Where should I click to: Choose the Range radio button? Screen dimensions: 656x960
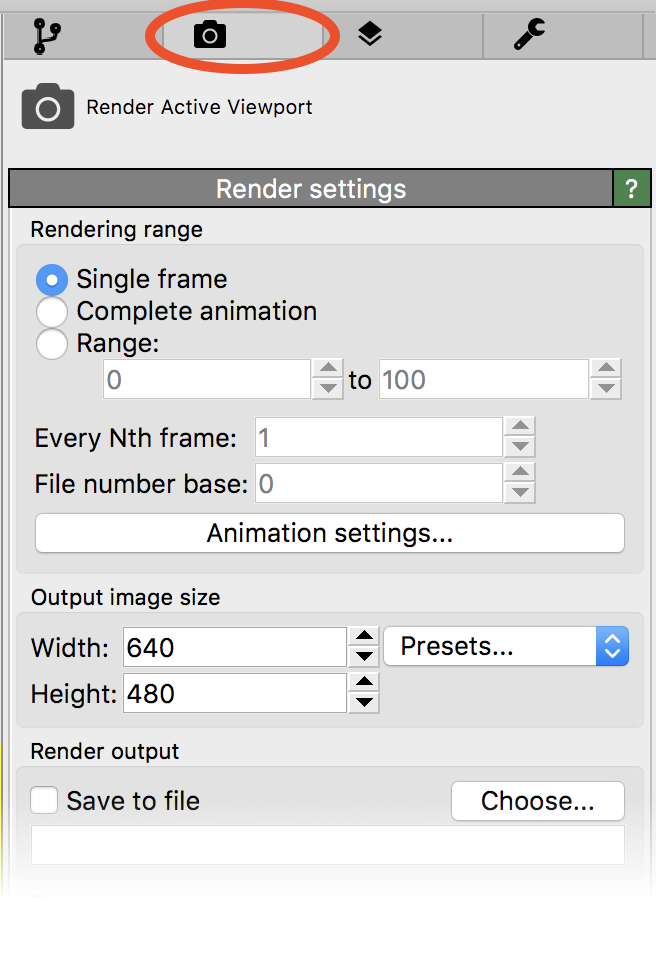point(52,345)
